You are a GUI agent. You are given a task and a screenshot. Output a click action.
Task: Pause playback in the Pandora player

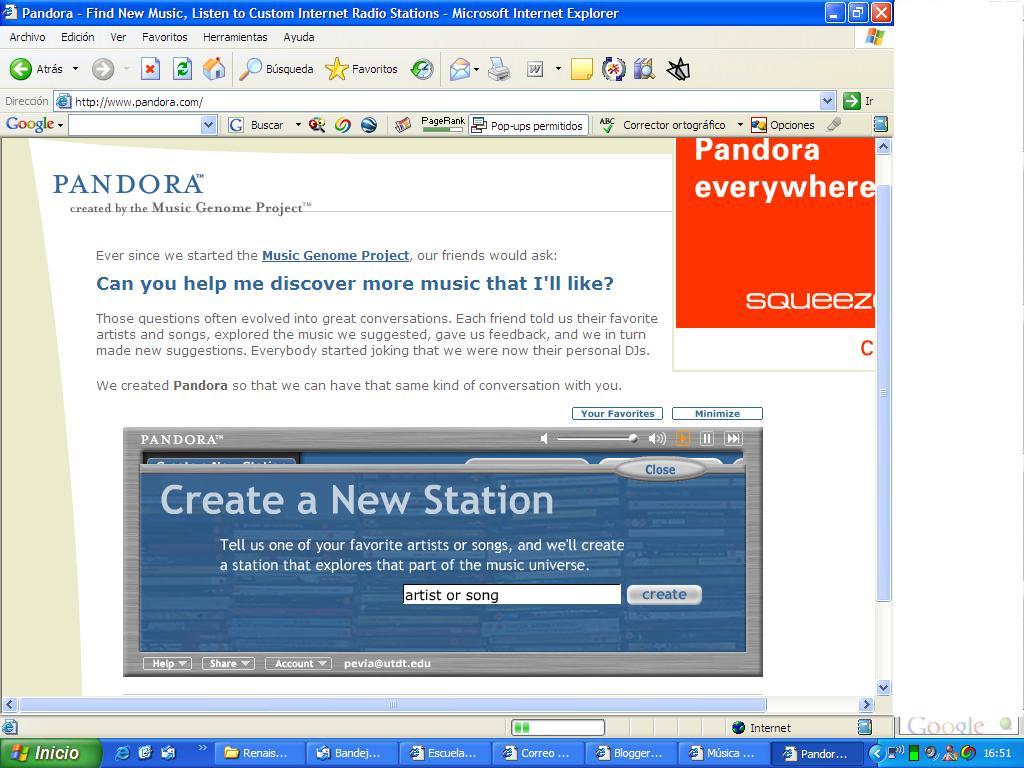[707, 438]
